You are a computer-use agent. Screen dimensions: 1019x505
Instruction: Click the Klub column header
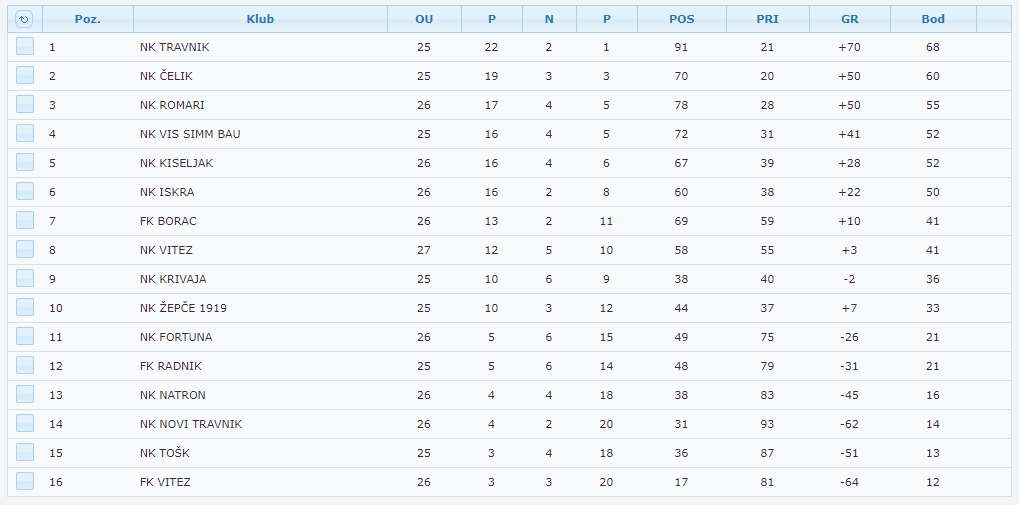tap(260, 19)
